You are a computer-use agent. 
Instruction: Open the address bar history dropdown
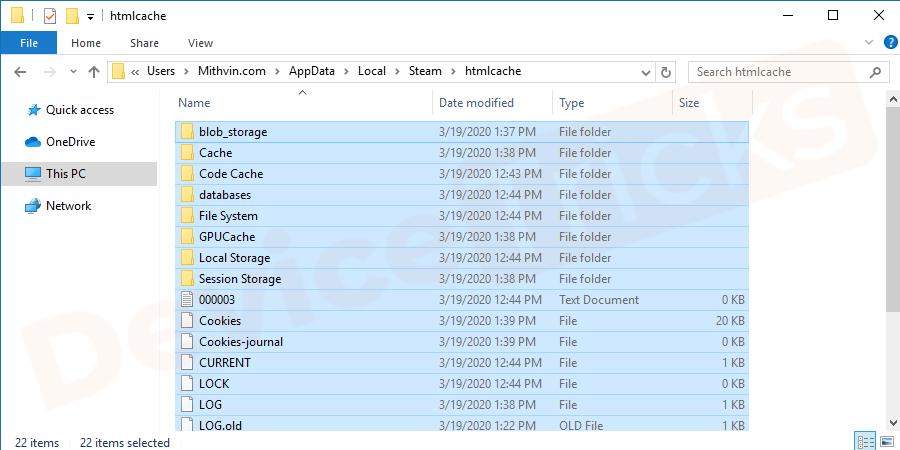646,72
